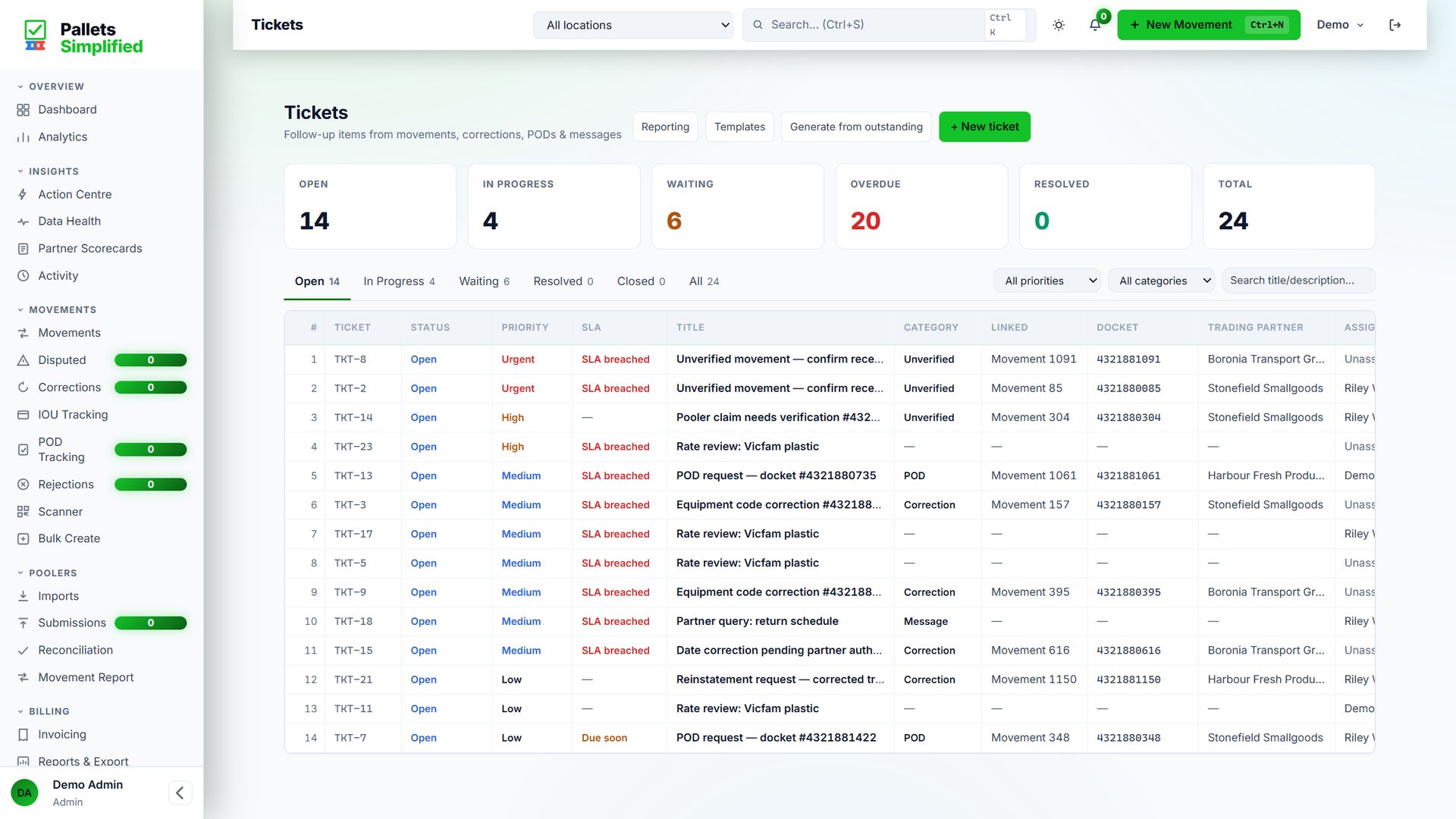Click the log out icon

coord(1395,25)
